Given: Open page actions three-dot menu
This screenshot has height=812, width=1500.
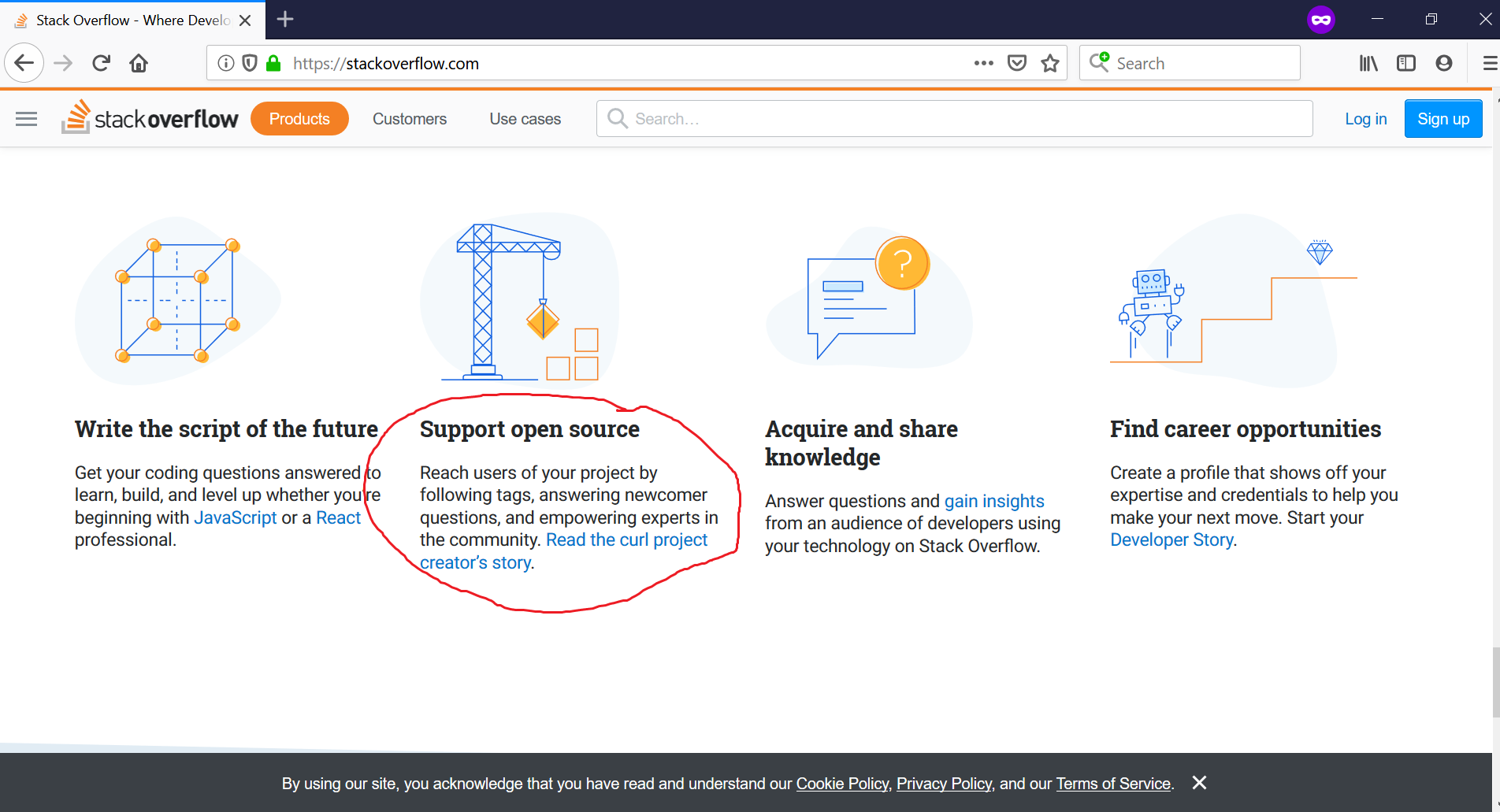Looking at the screenshot, I should coord(983,63).
